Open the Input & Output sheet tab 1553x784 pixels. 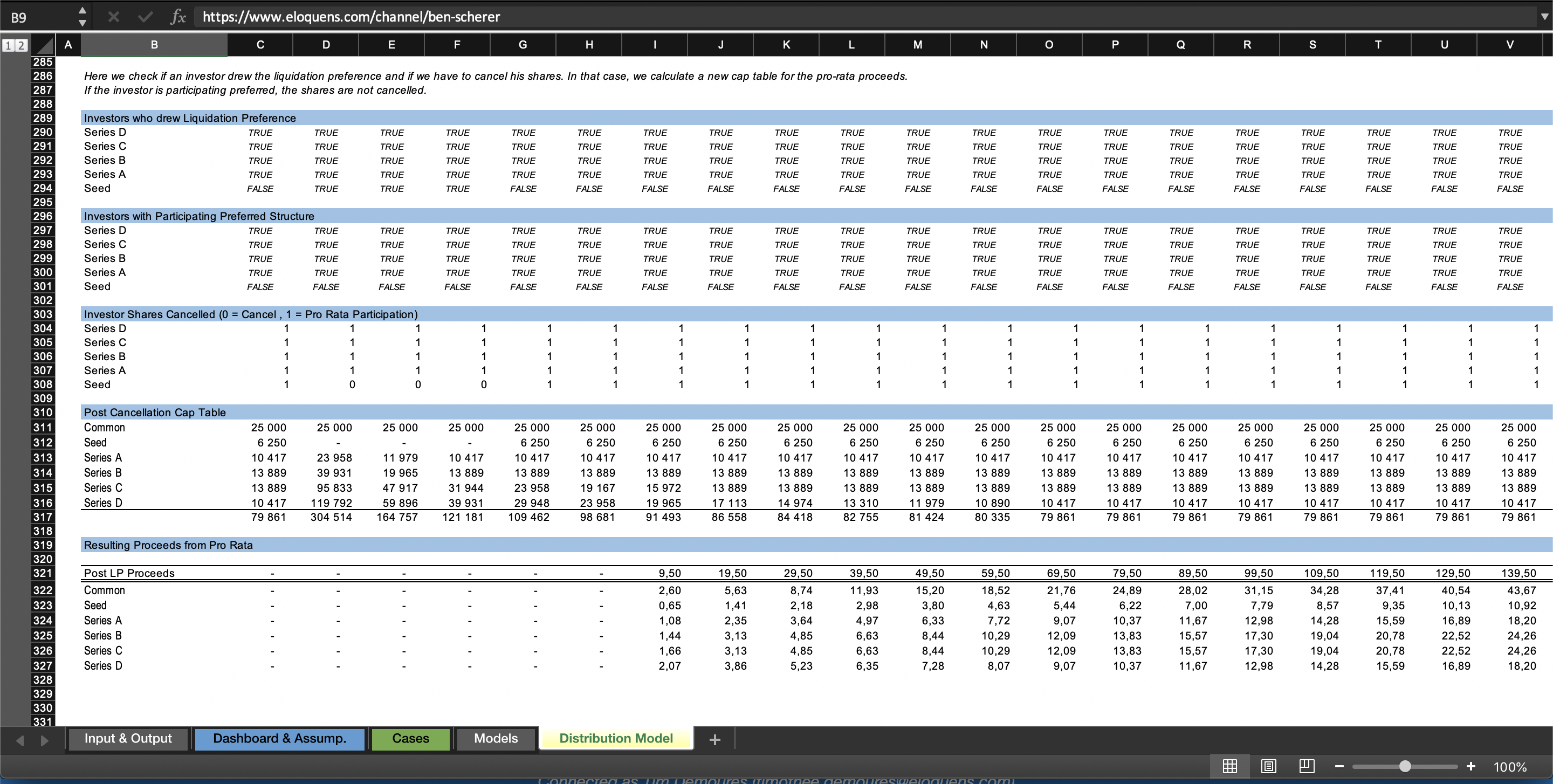click(128, 738)
